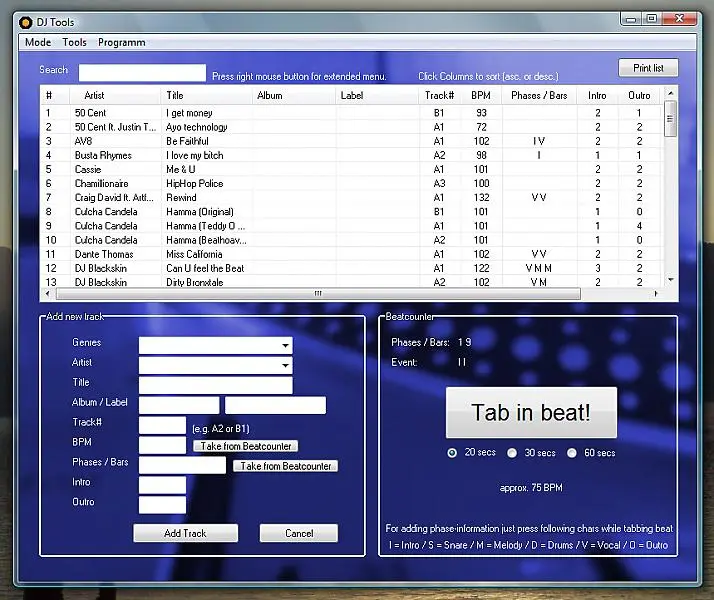Click the Add Track button
The height and width of the screenshot is (600, 714).
(185, 533)
